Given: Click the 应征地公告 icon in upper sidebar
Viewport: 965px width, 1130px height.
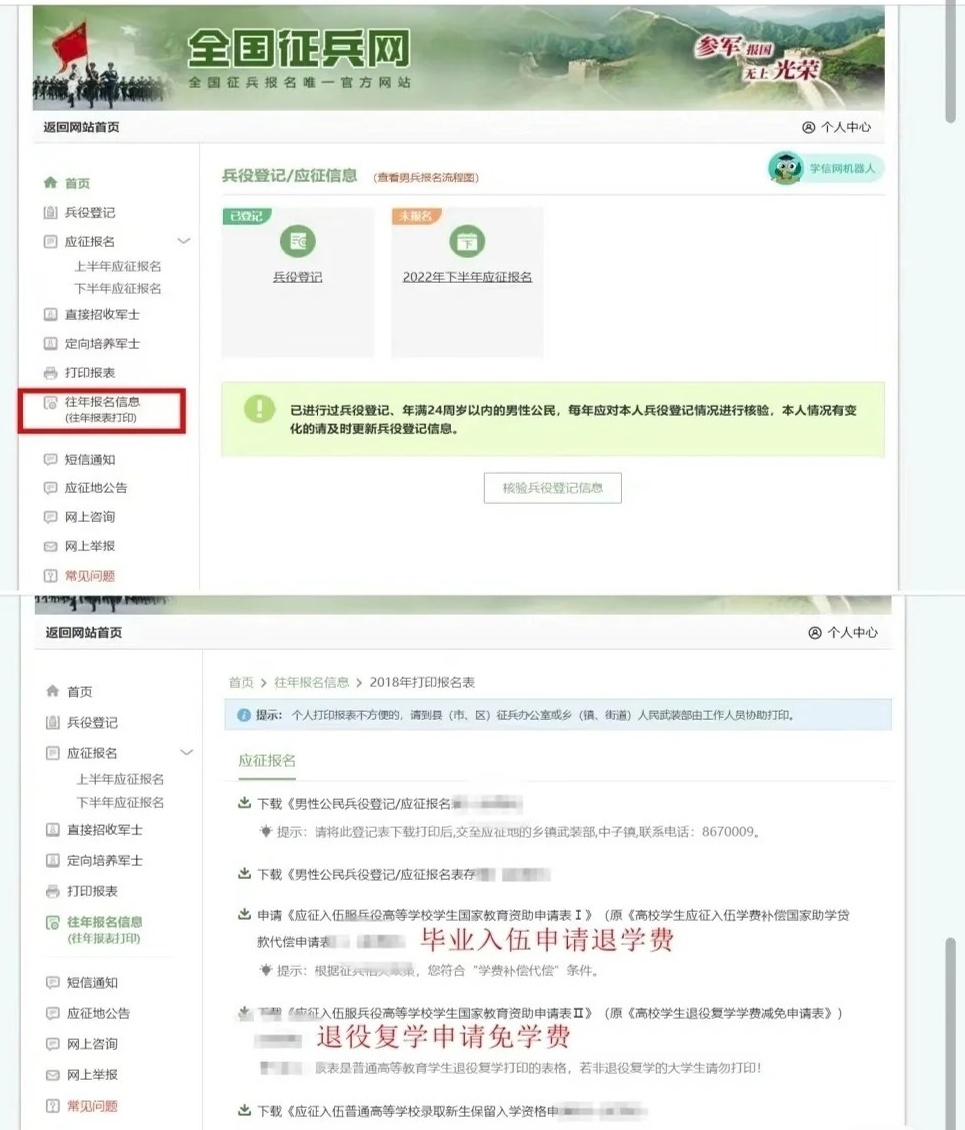Looking at the screenshot, I should pyautogui.click(x=50, y=488).
